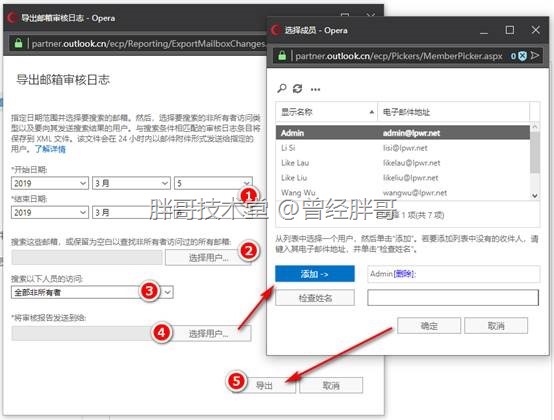Click the ad blocker shield icon in address bar
This screenshot has height=420, width=554.
(x=522, y=56)
